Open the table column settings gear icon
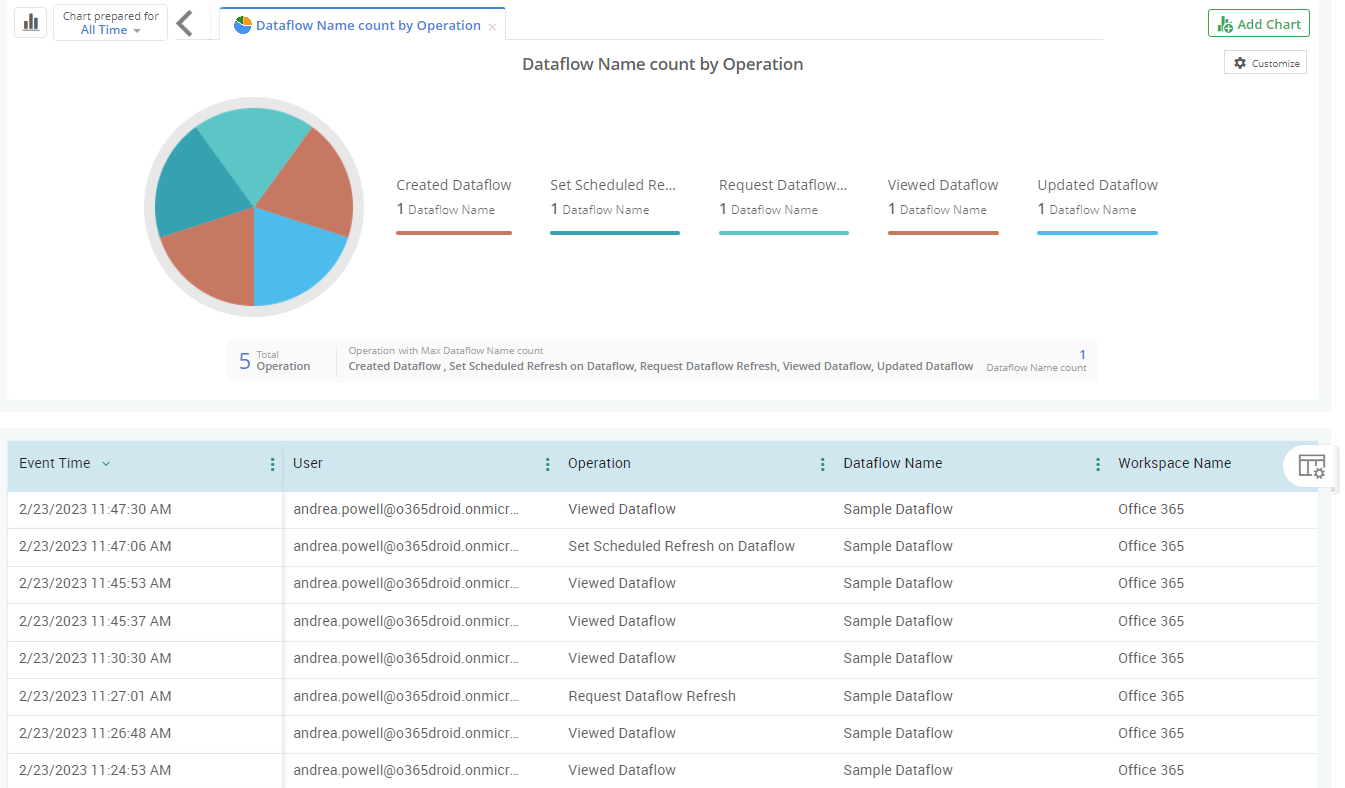The width and height of the screenshot is (1345, 788). pos(1311,466)
